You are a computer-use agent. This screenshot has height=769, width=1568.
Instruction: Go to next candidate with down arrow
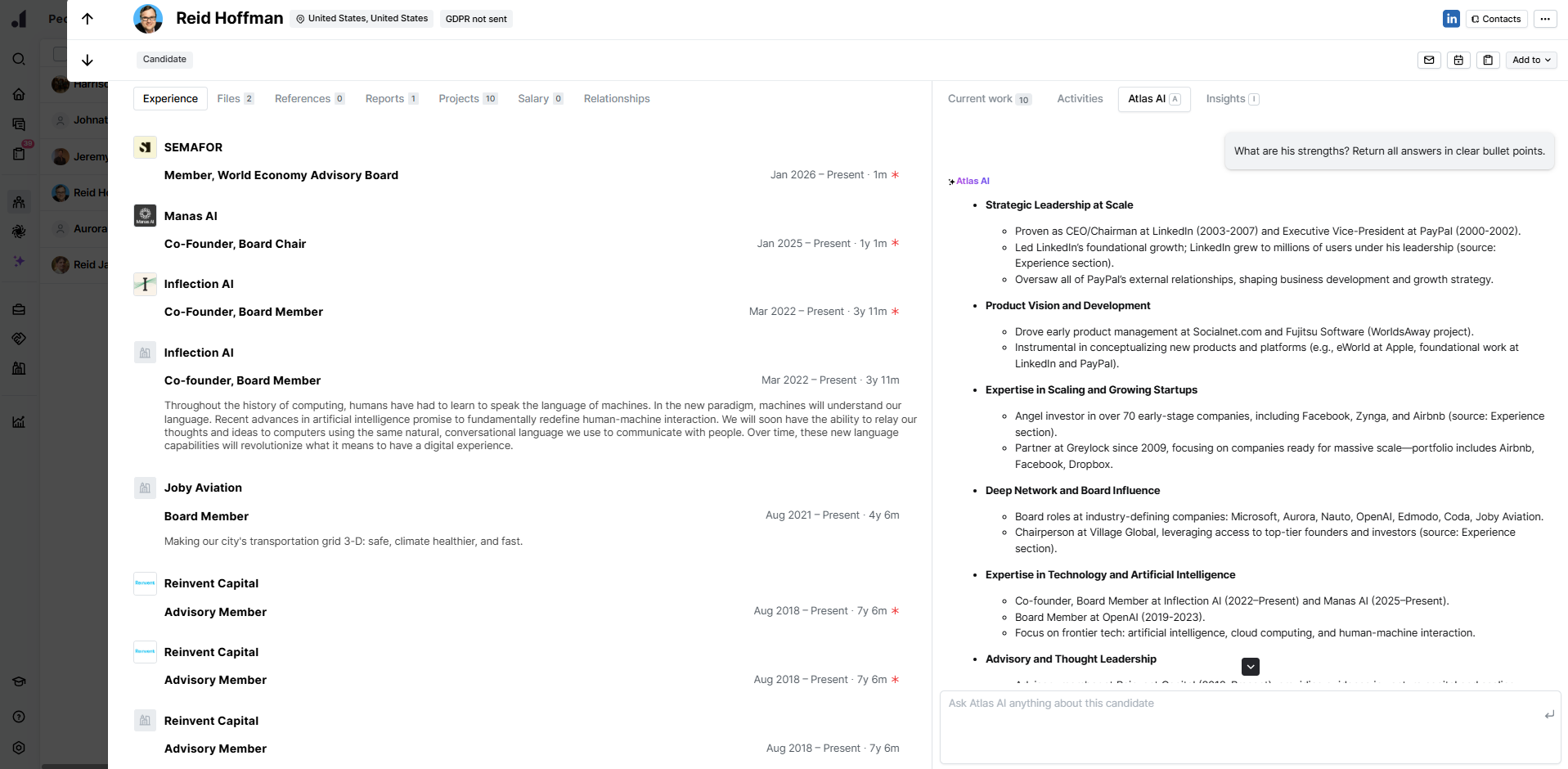88,60
